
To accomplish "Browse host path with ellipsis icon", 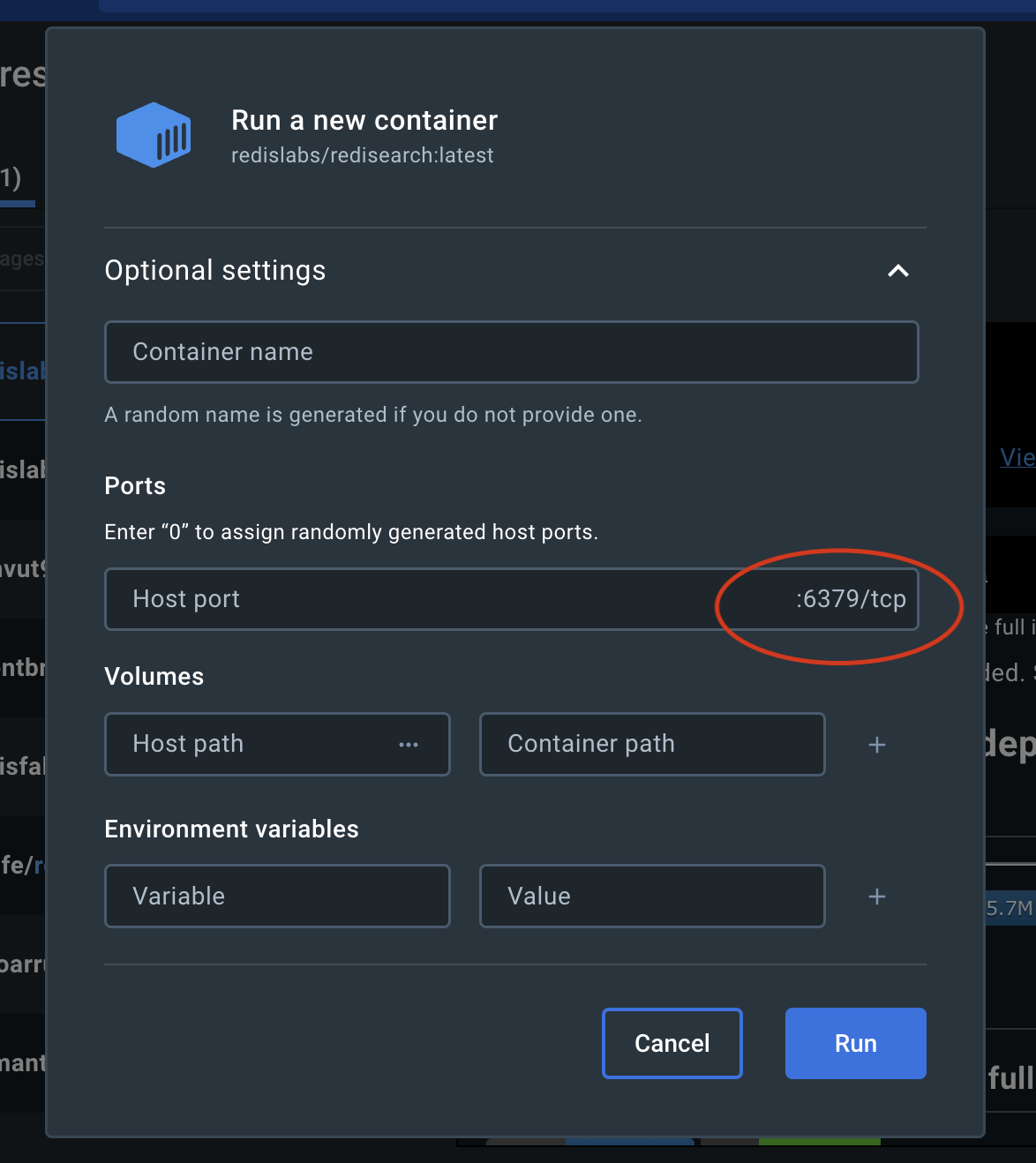I will pos(408,745).
